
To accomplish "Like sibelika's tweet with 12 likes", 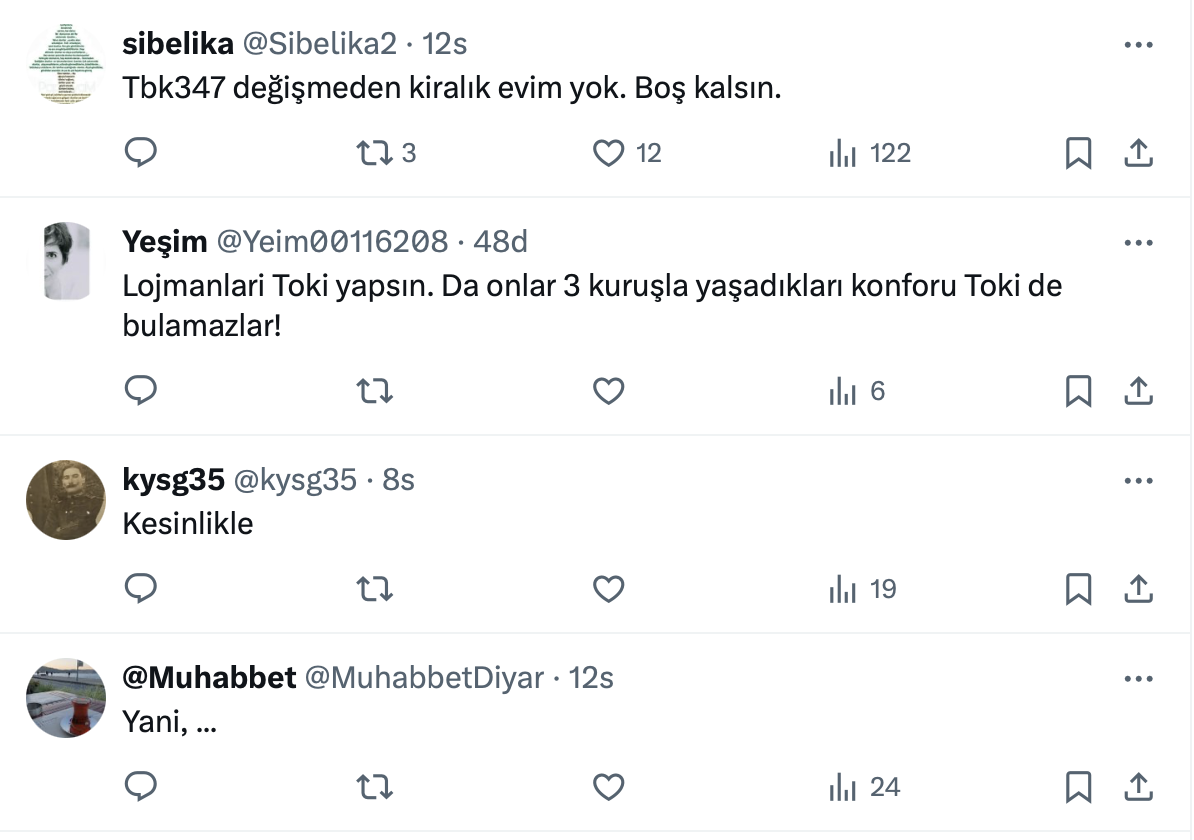I will (609, 153).
